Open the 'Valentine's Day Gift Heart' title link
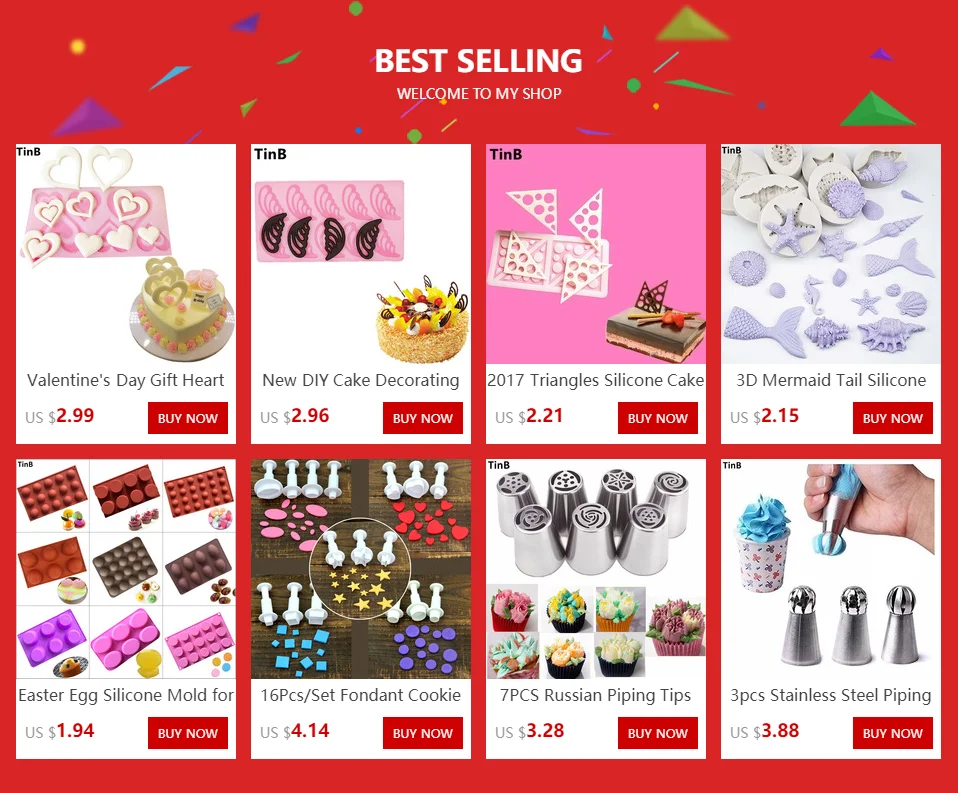 coord(126,381)
